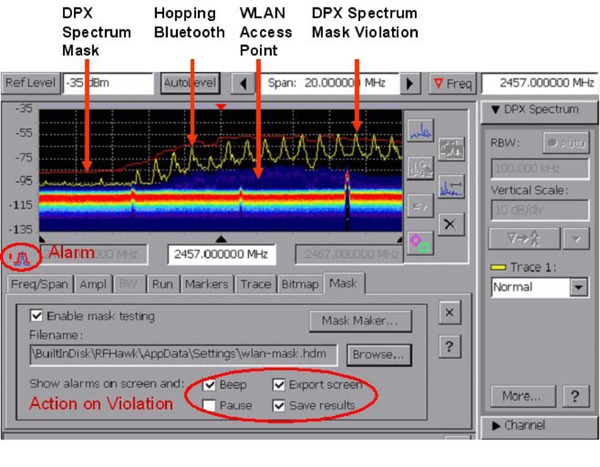Open help with the question mark button

coord(450,346)
